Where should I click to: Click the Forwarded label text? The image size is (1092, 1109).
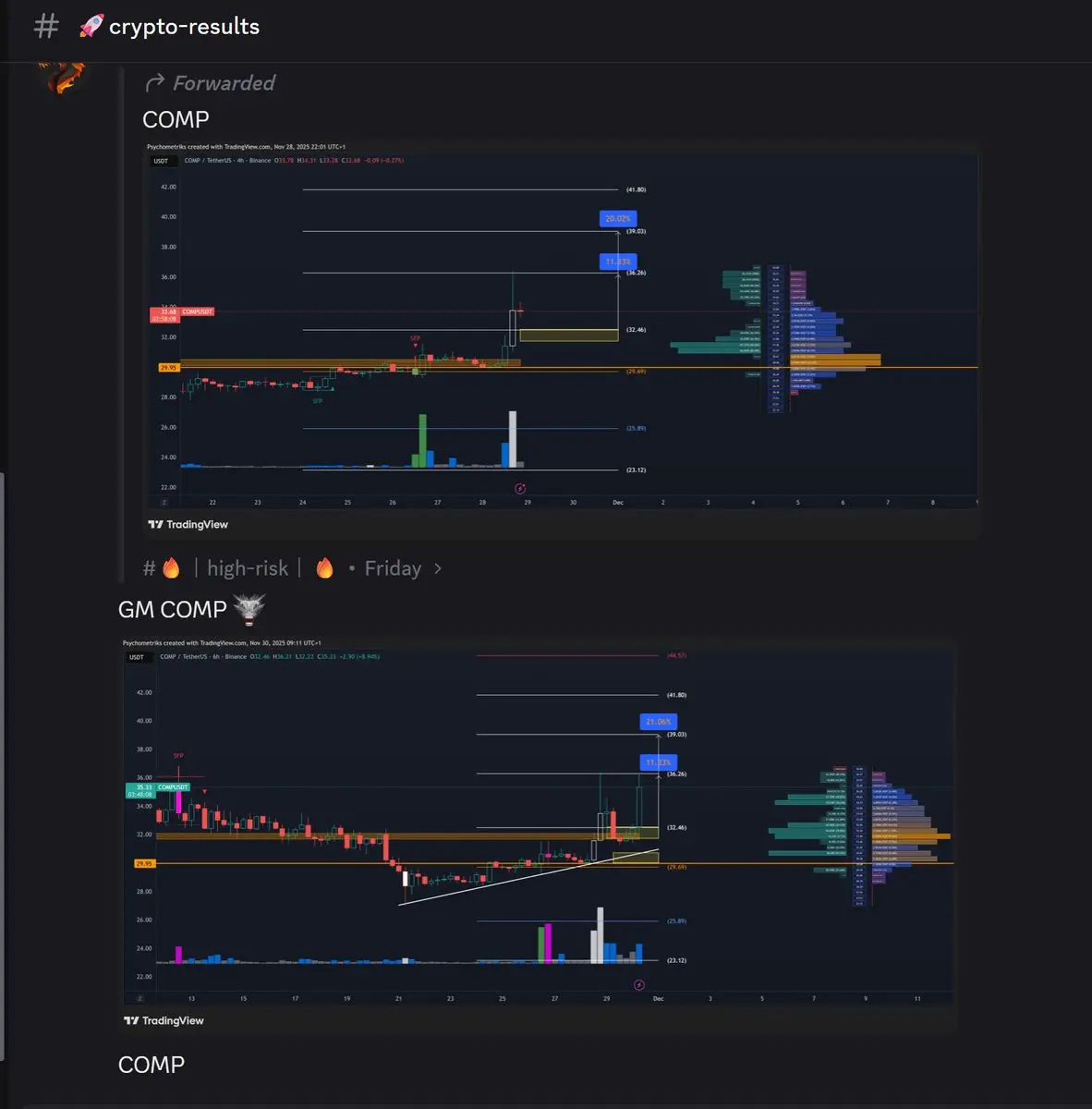coord(224,83)
